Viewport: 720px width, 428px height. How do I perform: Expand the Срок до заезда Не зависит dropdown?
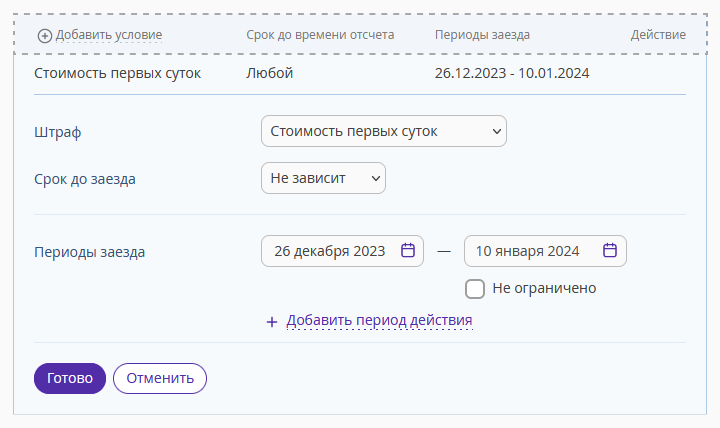pos(323,178)
